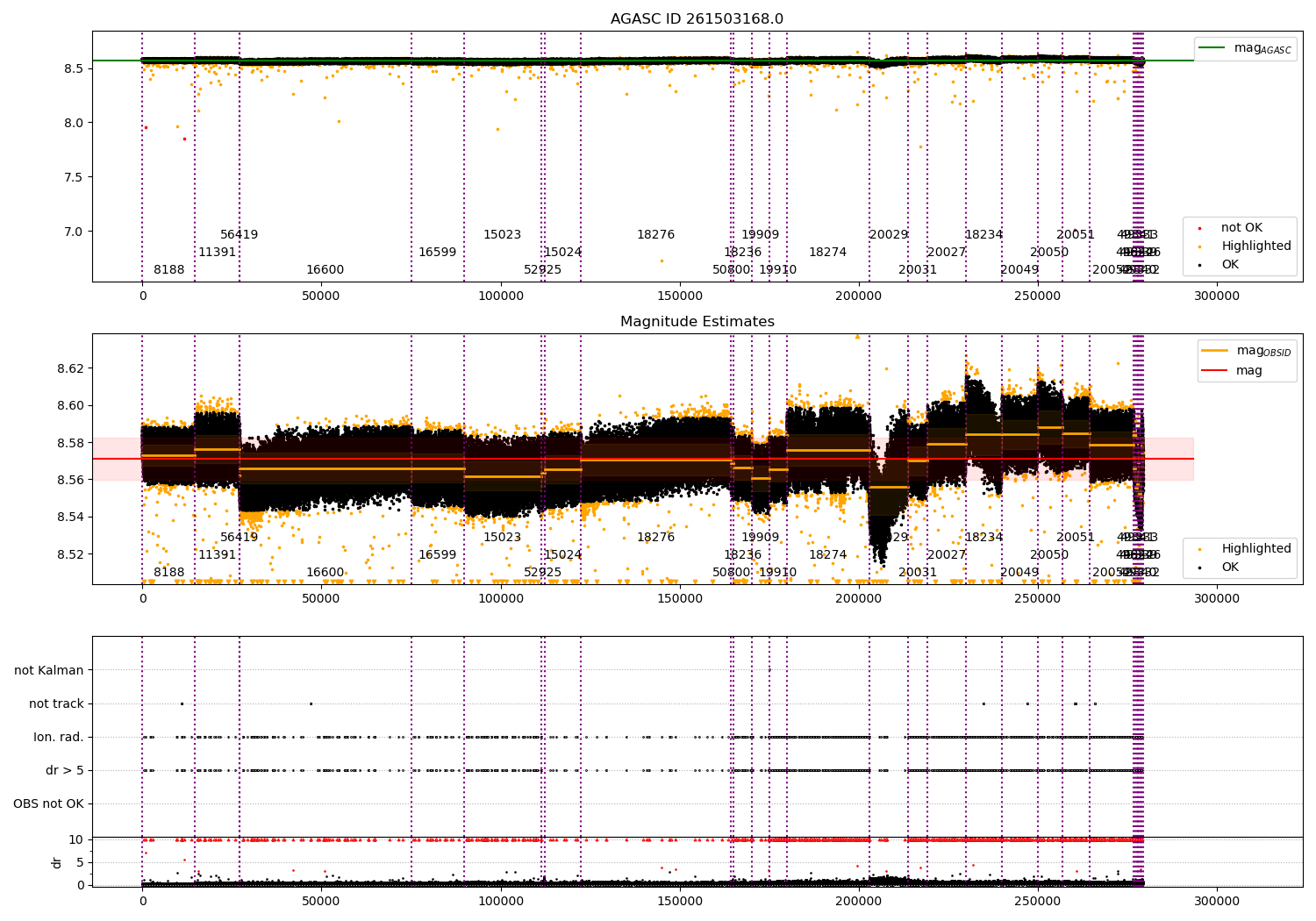Select obsid label 20027 in top plot
This screenshot has width=1316, height=921.
point(947,253)
